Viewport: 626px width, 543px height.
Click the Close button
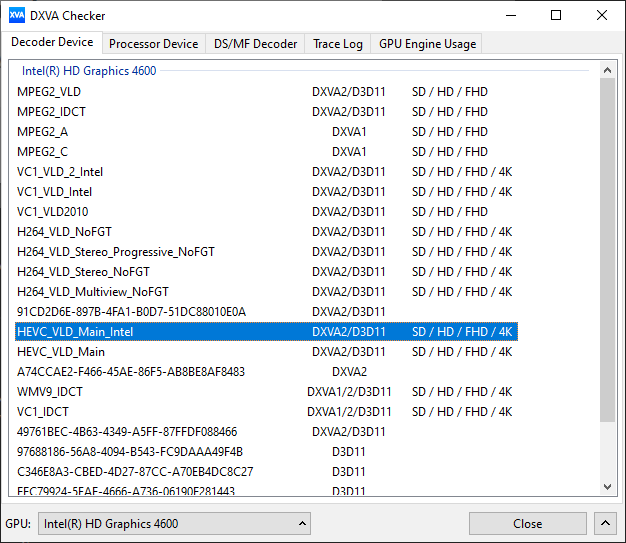tap(527, 523)
